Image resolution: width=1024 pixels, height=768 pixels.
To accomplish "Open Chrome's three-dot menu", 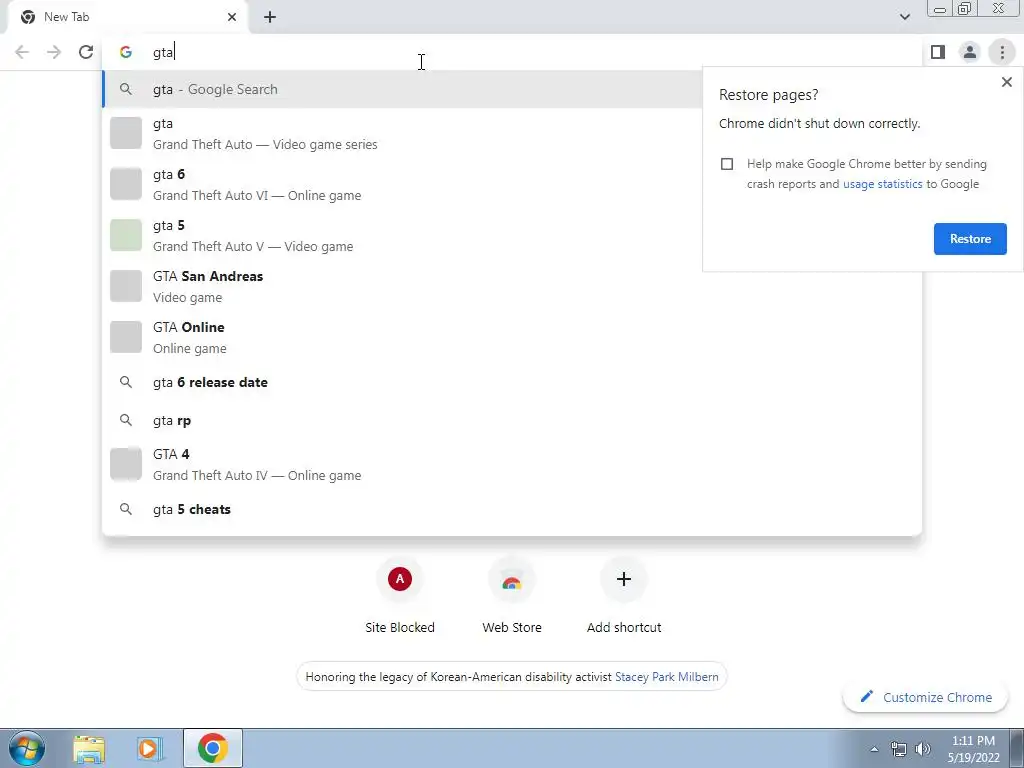I will pos(1002,52).
